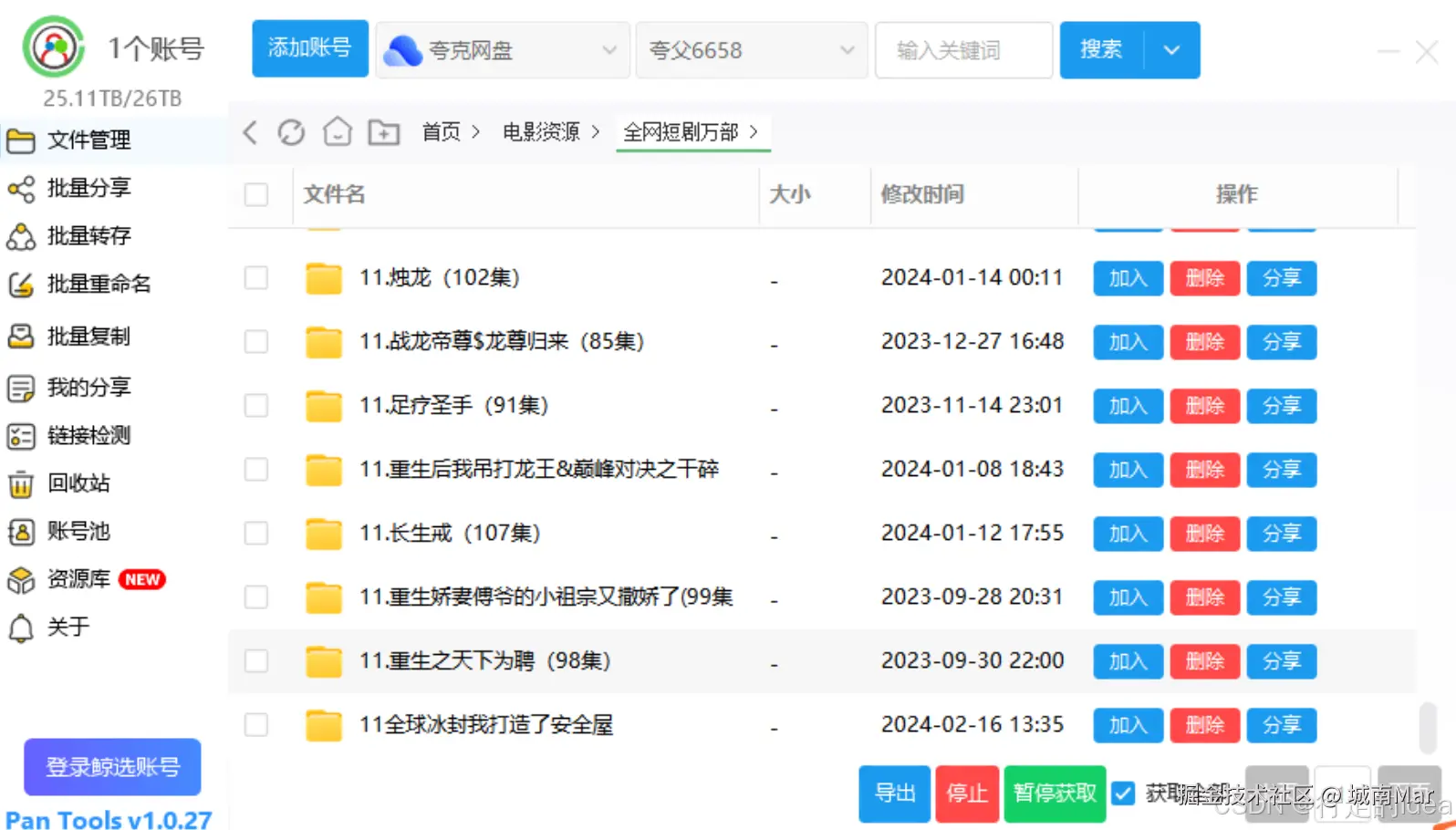Click the account avatar logo
This screenshot has width=1456, height=830.
(x=54, y=47)
